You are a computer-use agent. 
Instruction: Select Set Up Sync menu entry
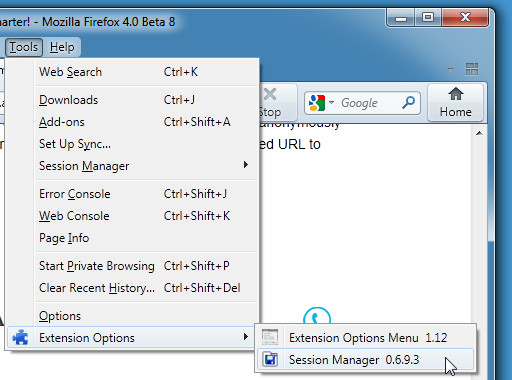pyautogui.click(x=147, y=144)
